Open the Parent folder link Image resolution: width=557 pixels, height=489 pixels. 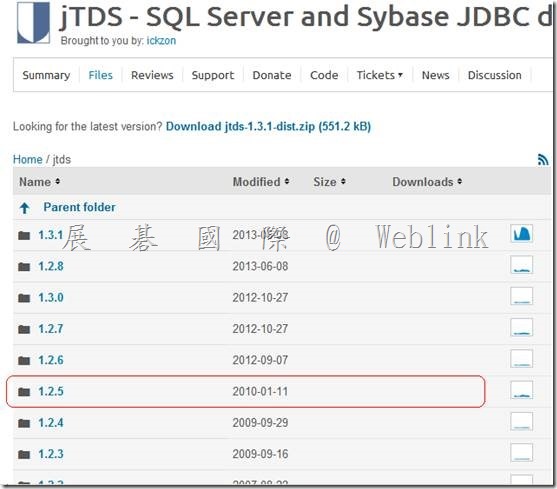pos(79,207)
